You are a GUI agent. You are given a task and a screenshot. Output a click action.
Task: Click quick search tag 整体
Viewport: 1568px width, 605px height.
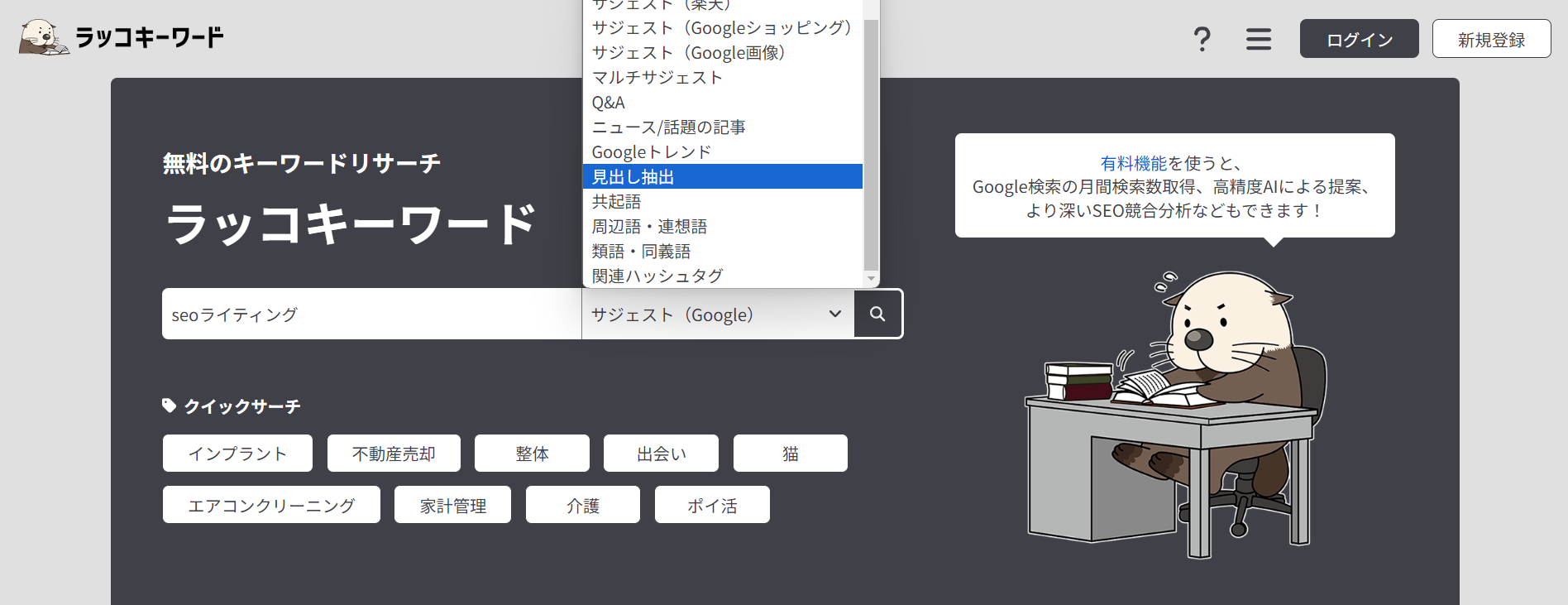[x=532, y=454]
